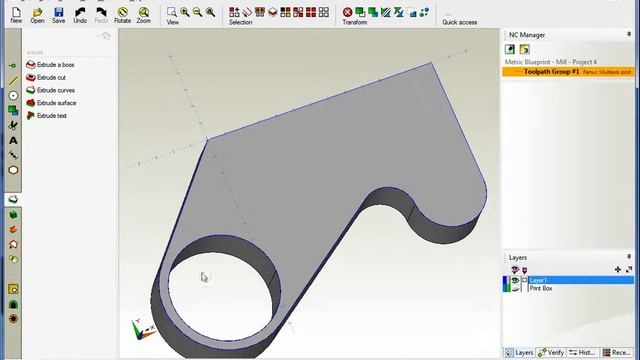Pin the Layers panel
Screen dimensions: 640x360
click(x=629, y=257)
